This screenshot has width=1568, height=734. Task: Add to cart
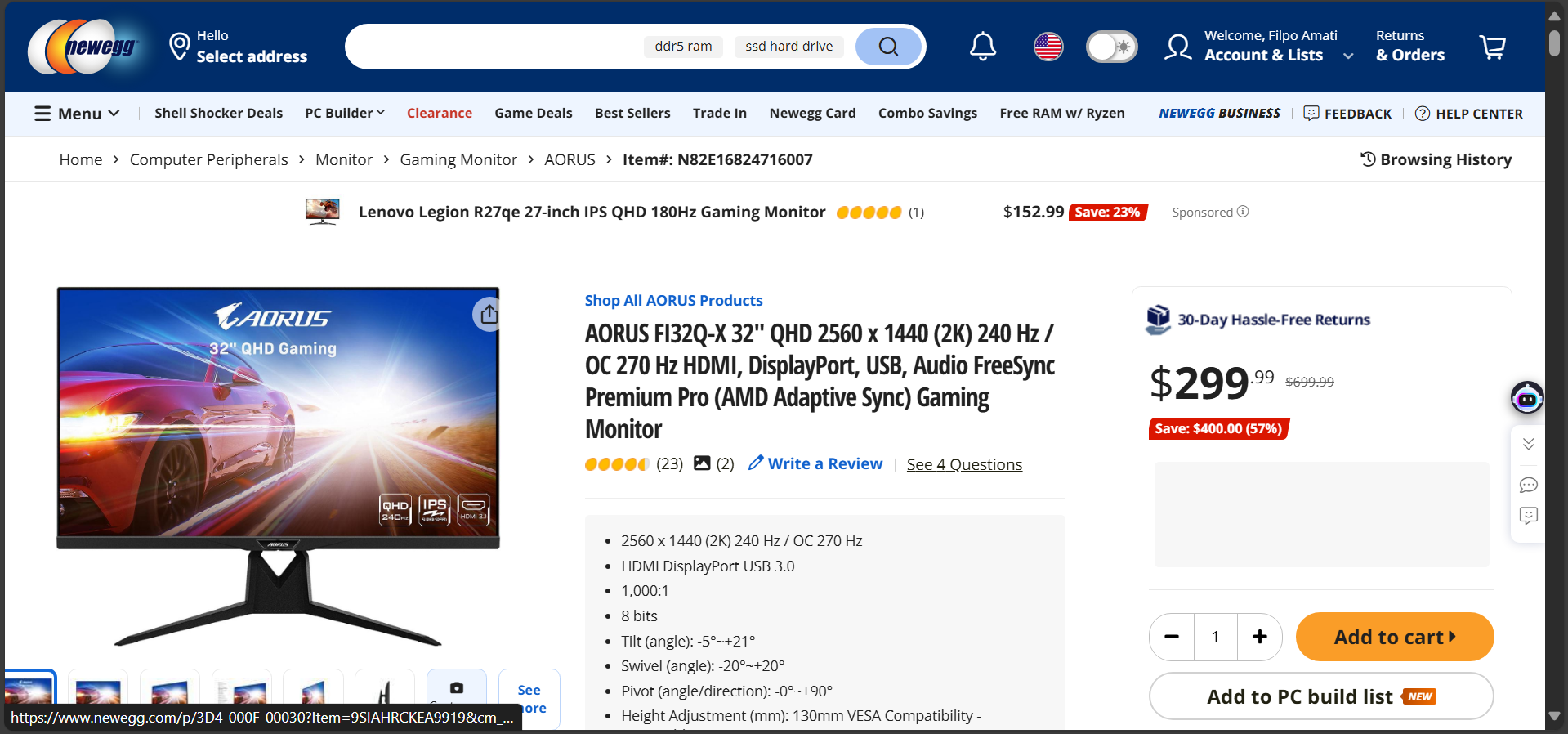tap(1395, 637)
